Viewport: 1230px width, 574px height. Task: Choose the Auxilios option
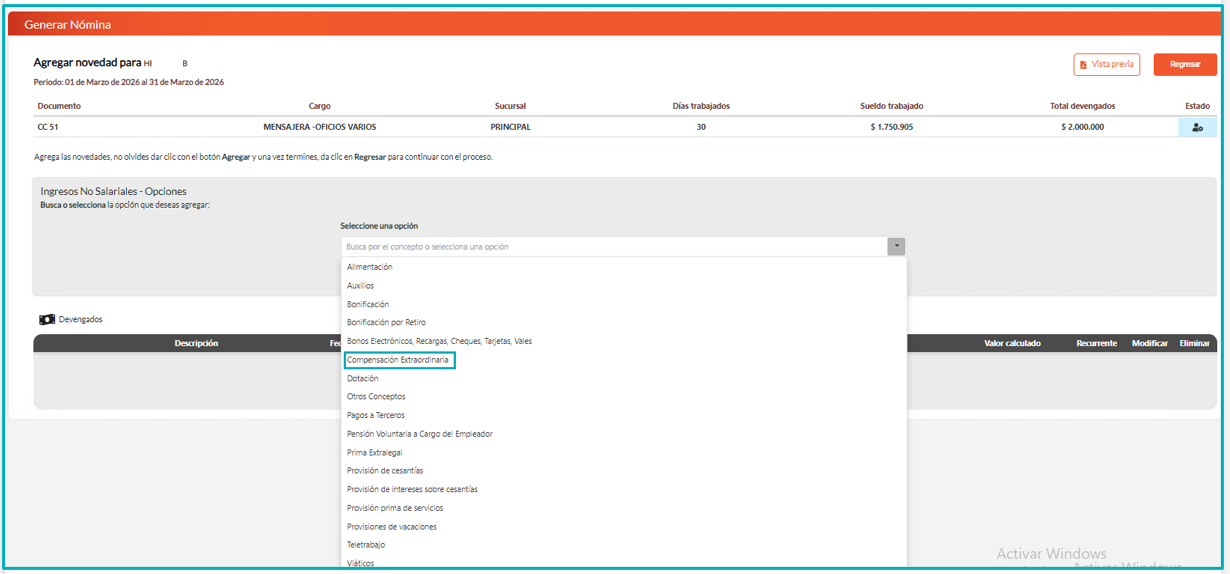(360, 286)
